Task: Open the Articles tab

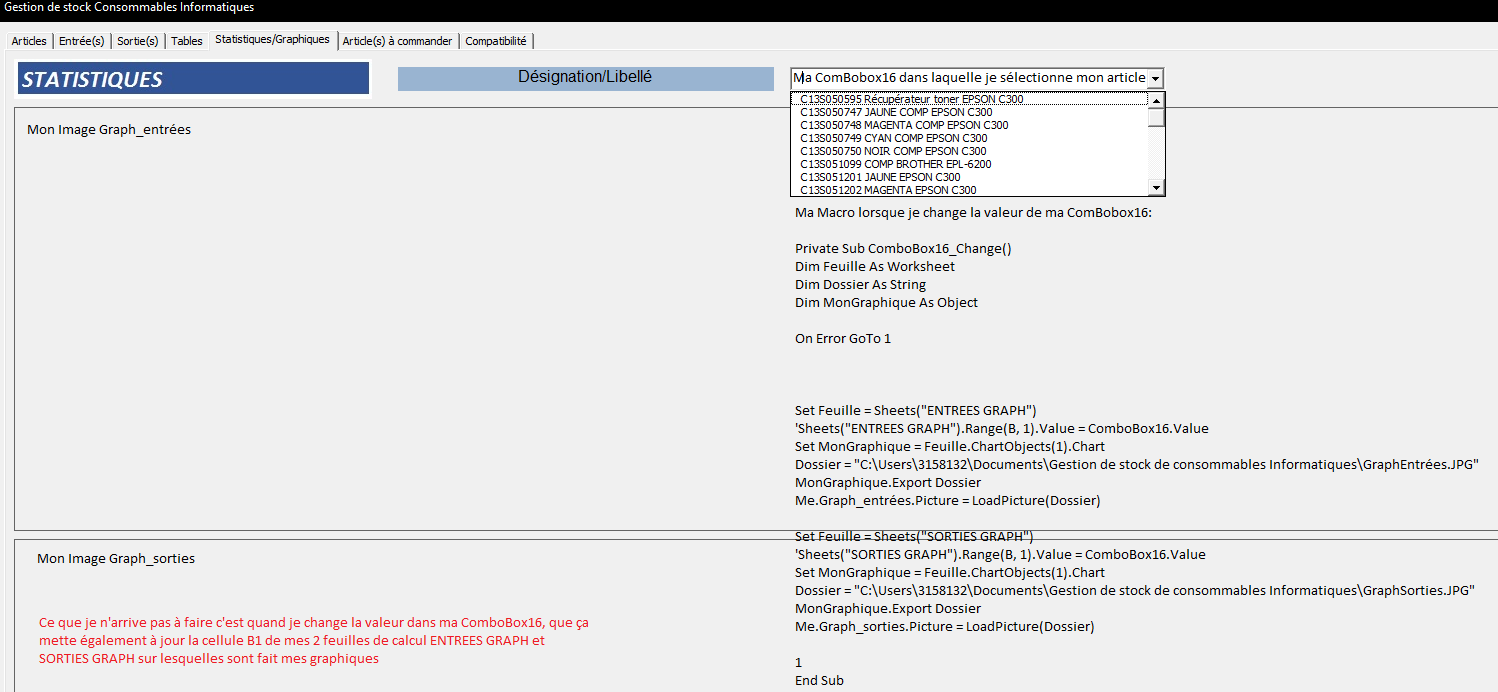Action: [x=29, y=41]
